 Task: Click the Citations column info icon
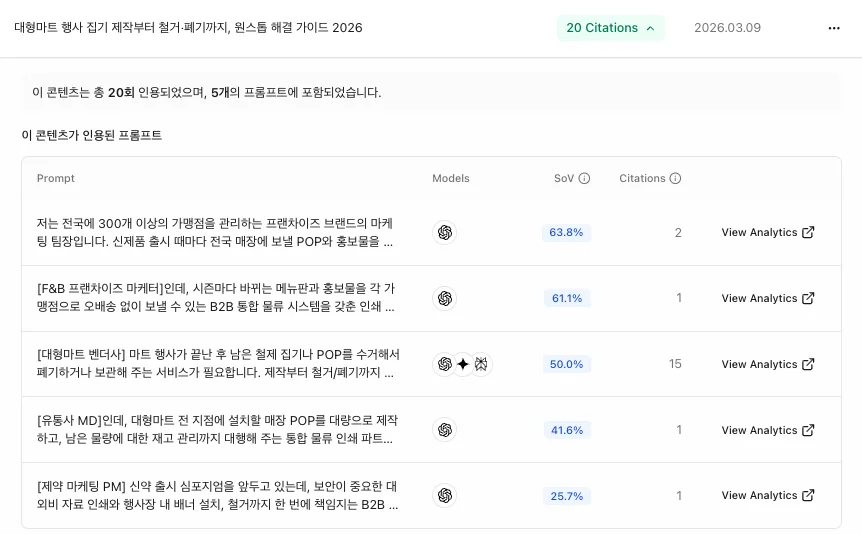click(675, 179)
